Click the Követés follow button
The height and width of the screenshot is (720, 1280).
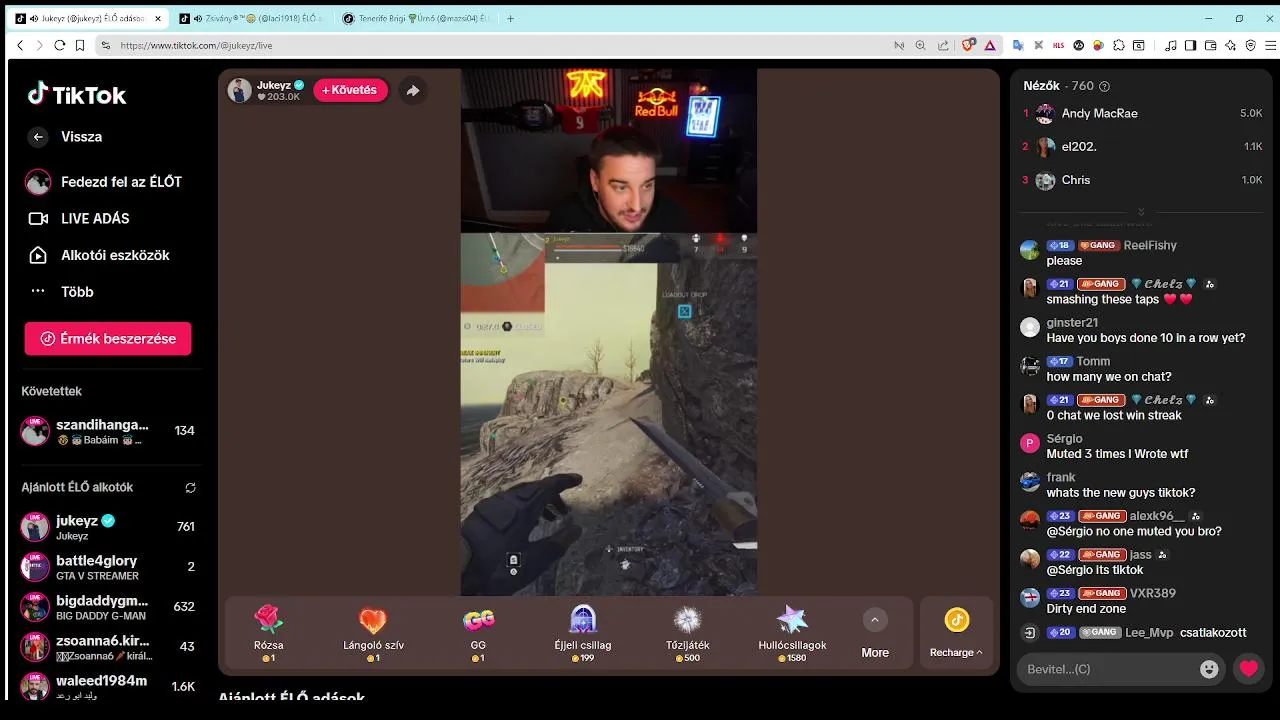[350, 90]
